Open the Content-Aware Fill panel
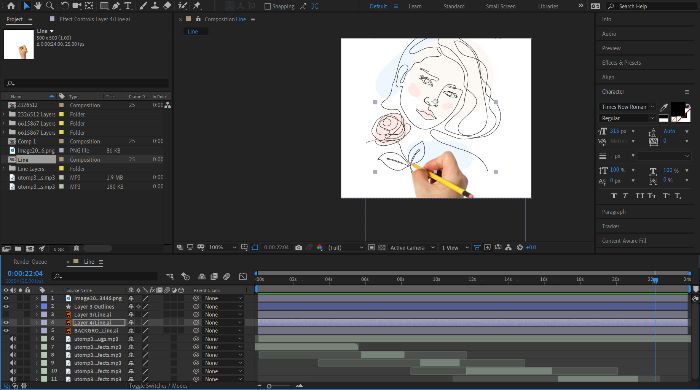The image size is (700, 390). coord(624,241)
